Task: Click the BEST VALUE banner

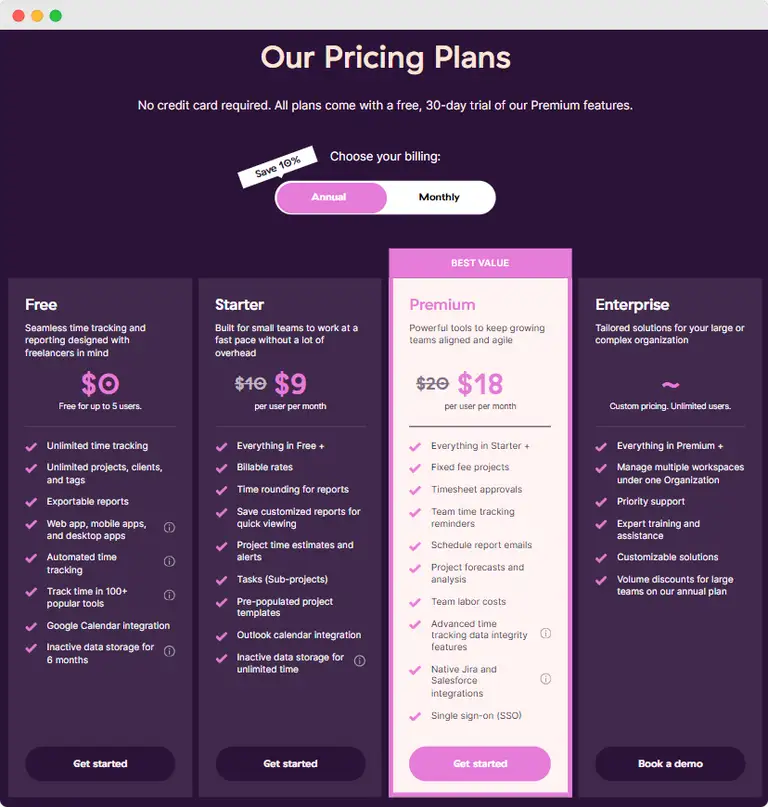Action: tap(480, 263)
